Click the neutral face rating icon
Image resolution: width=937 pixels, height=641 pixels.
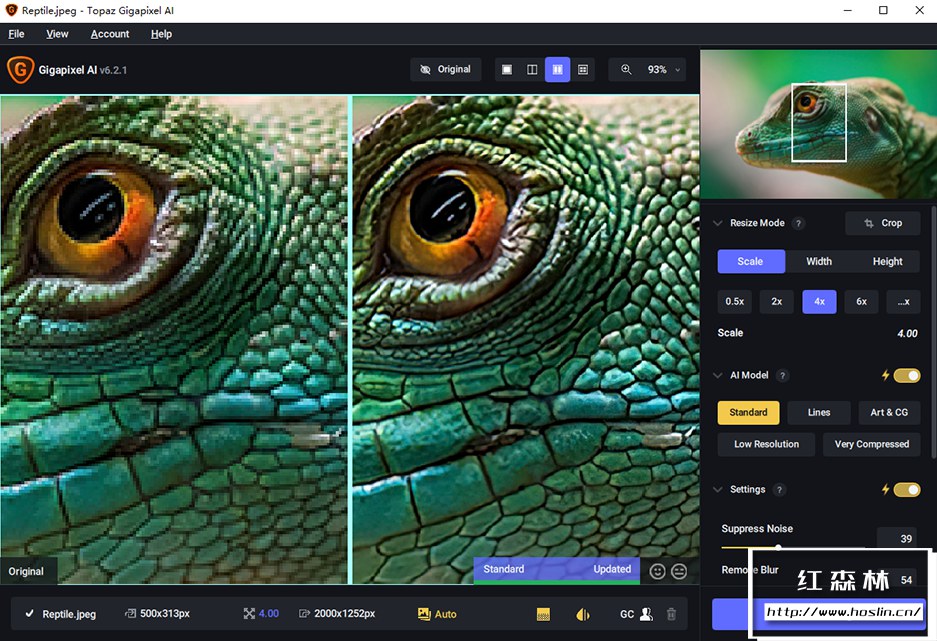[679, 572]
